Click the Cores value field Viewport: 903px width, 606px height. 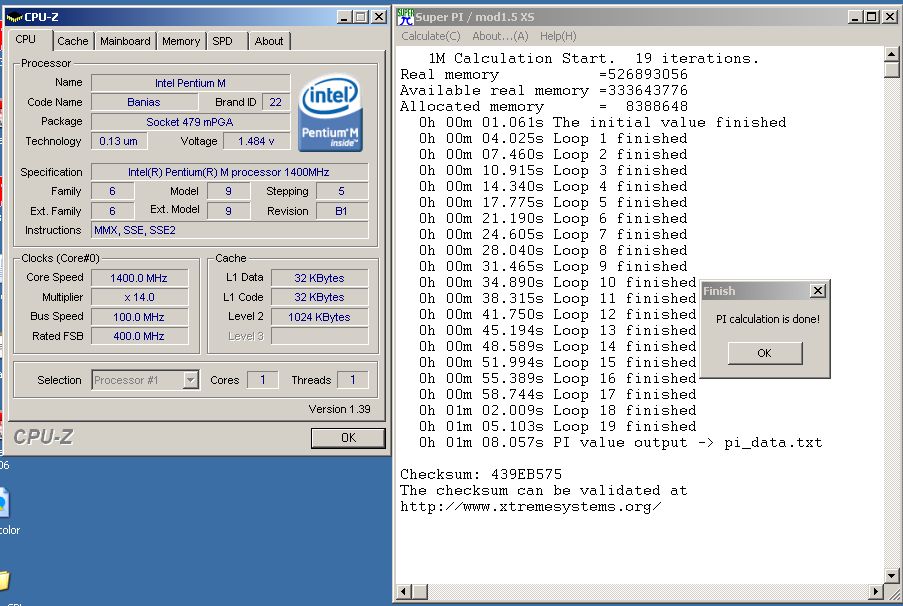pos(263,380)
